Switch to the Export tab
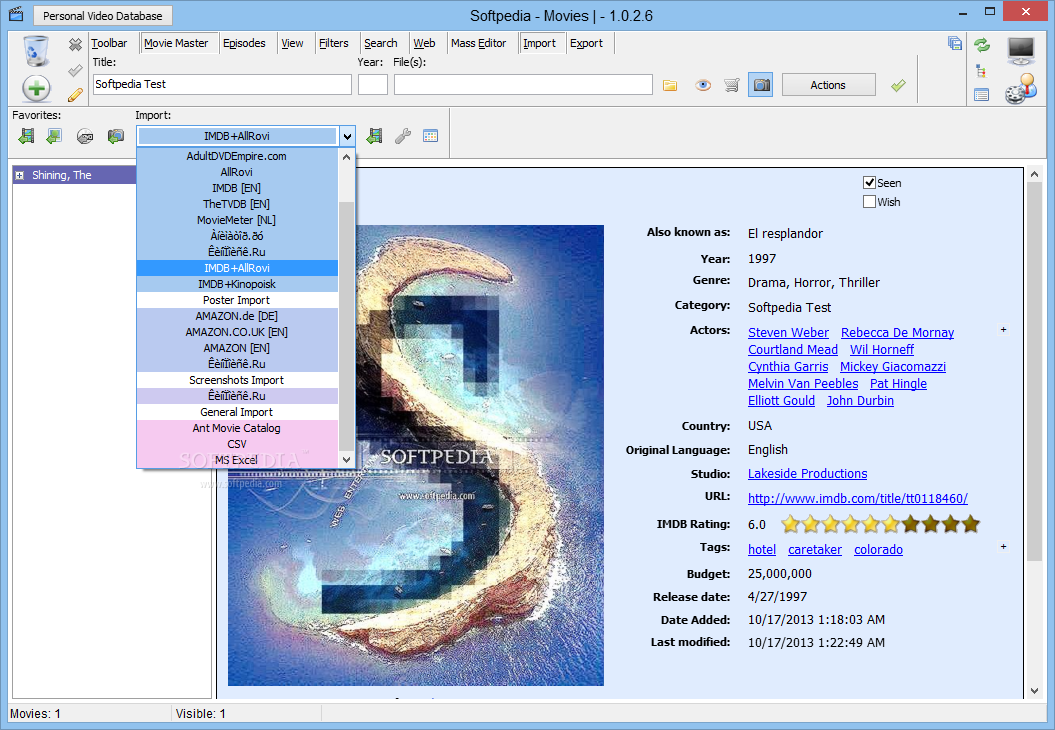The height and width of the screenshot is (730, 1055). [586, 43]
